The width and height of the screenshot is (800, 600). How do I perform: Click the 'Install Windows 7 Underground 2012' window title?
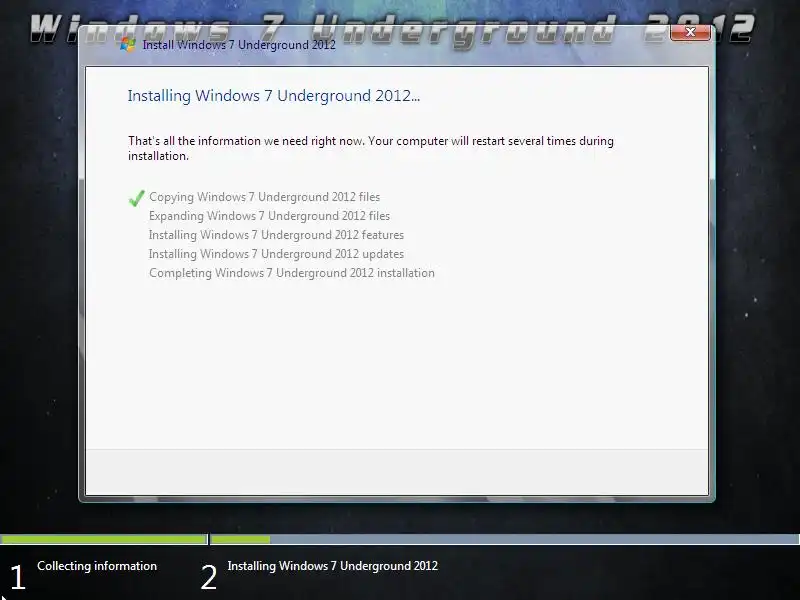[x=239, y=45]
